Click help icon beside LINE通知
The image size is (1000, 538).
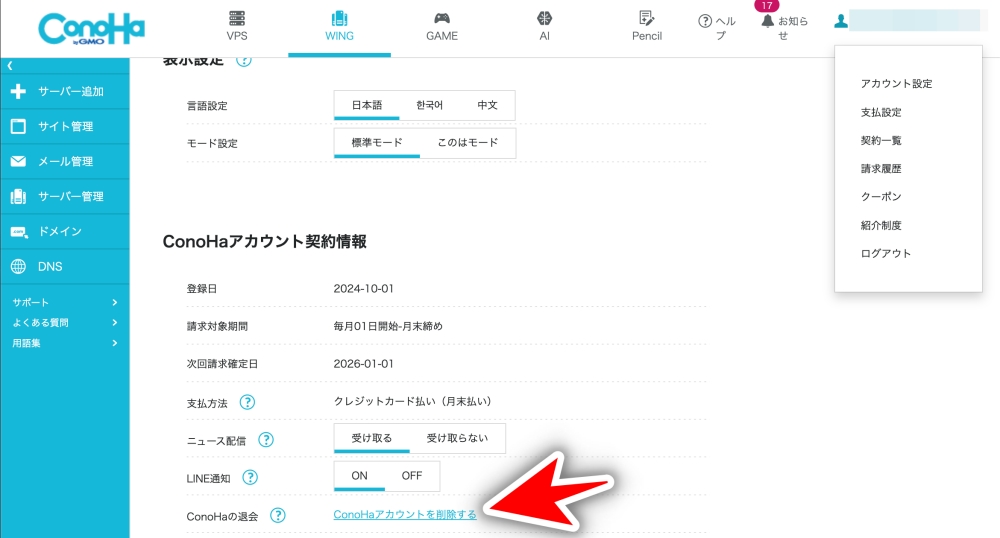tap(250, 478)
